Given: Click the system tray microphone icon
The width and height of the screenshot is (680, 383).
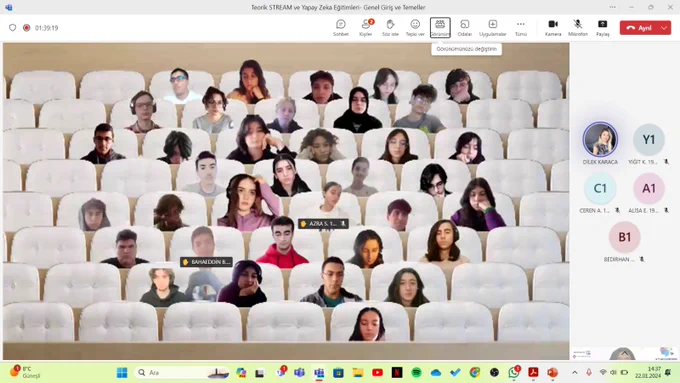Looking at the screenshot, I should pyautogui.click(x=589, y=373).
